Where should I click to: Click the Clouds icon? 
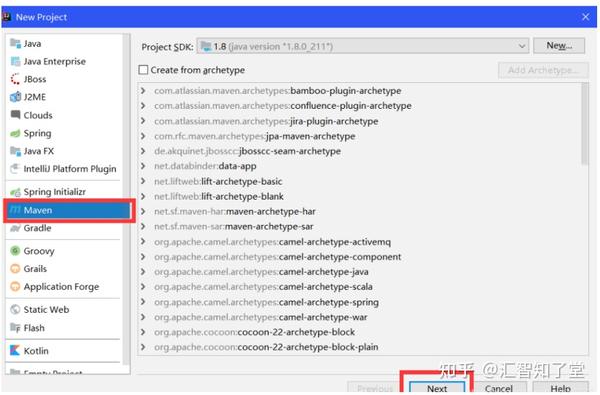[x=15, y=115]
